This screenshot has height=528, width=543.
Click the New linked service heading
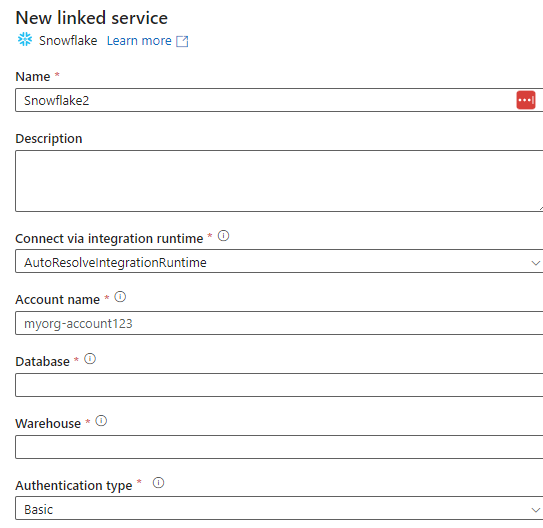(92, 18)
